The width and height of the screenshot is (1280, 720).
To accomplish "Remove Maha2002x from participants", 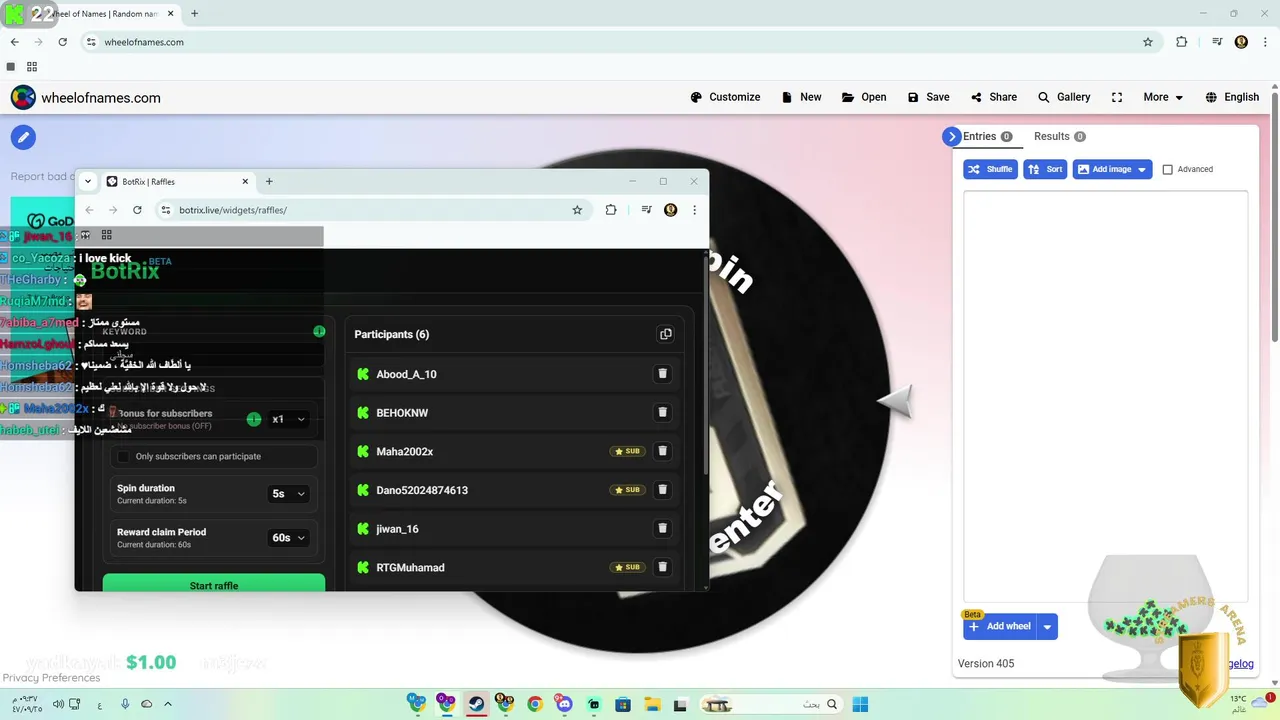I will (x=662, y=451).
